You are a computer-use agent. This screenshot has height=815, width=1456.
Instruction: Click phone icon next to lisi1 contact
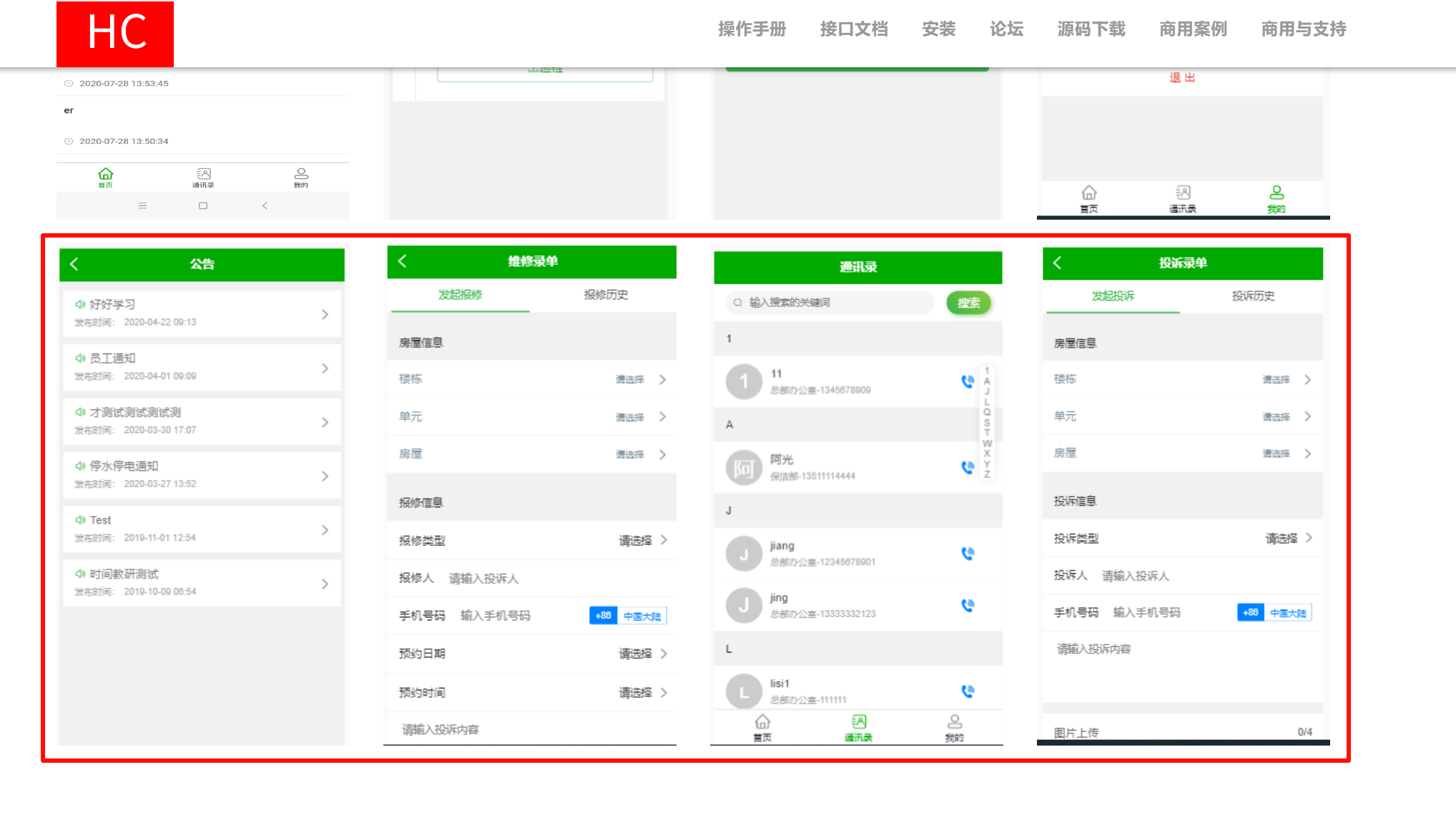click(968, 691)
